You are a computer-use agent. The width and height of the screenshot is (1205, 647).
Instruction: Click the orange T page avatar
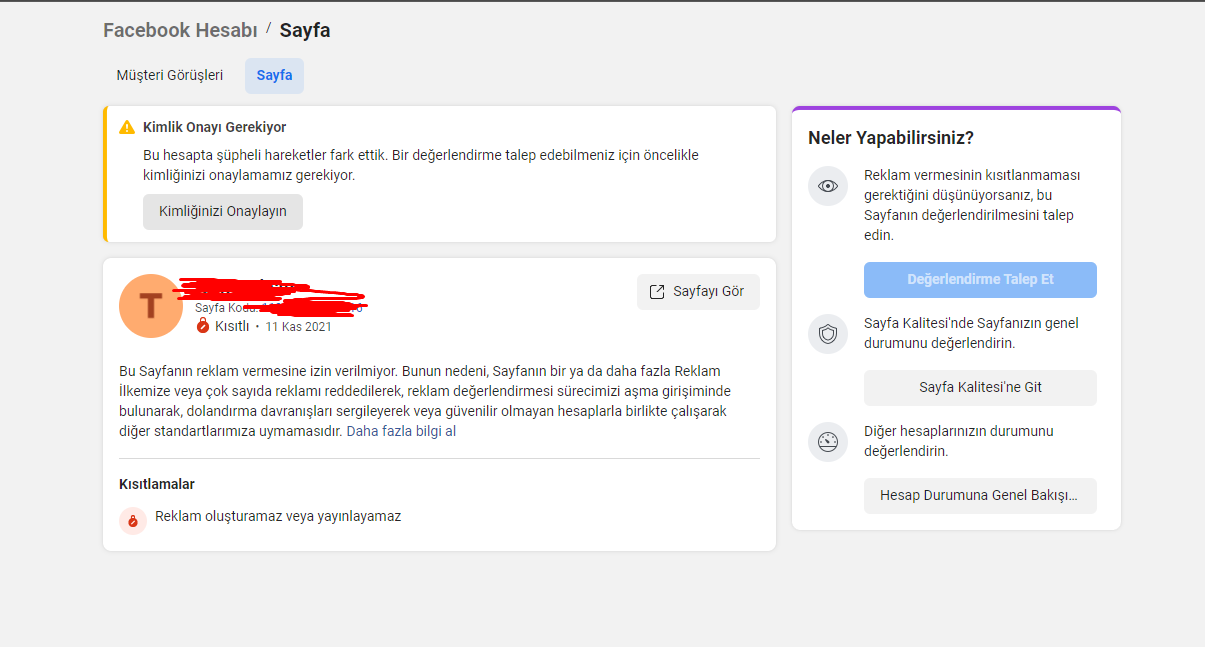coord(151,306)
